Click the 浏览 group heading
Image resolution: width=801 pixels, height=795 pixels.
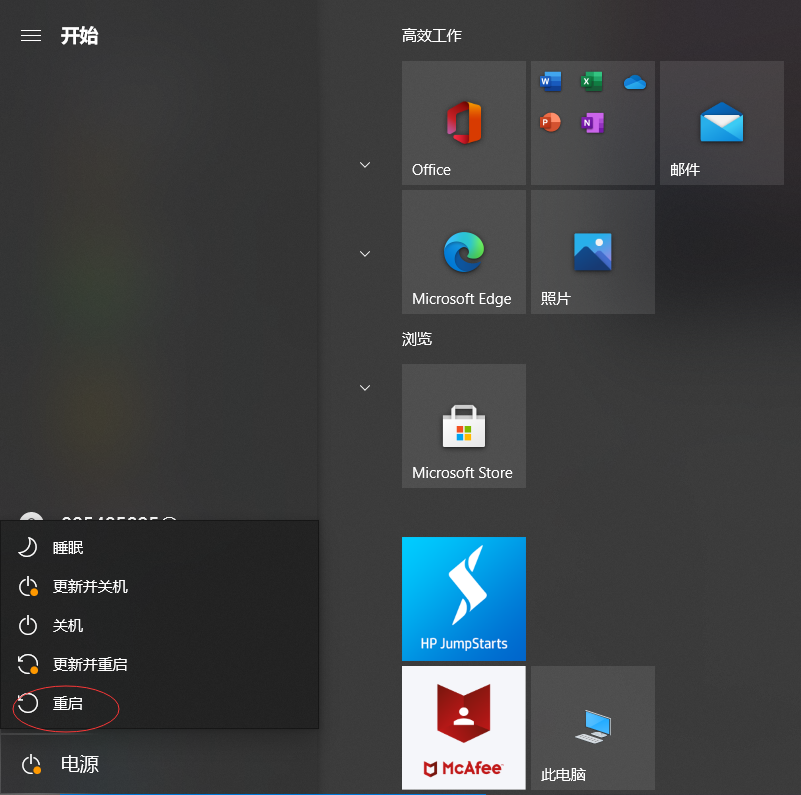click(x=417, y=339)
